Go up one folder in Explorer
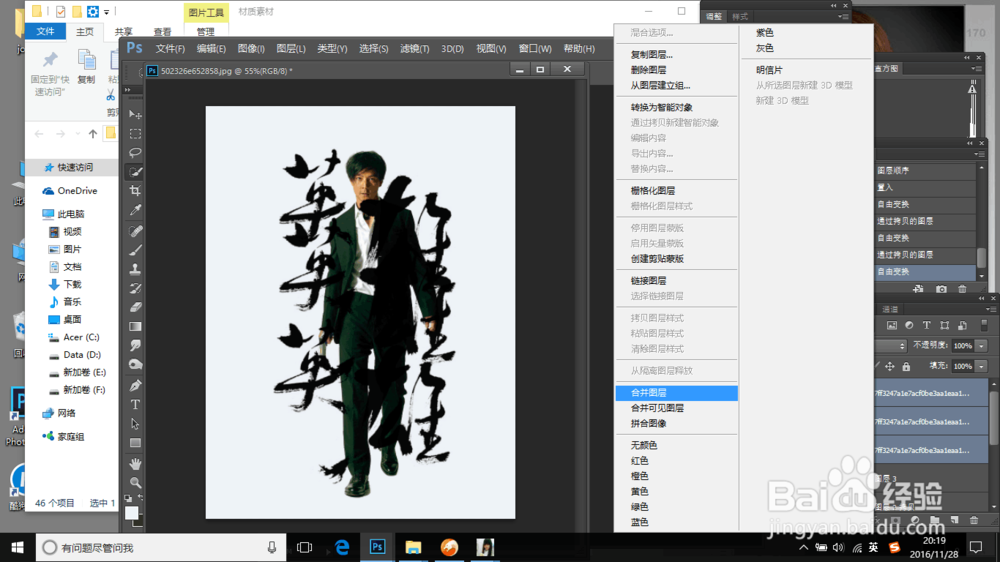 93,134
